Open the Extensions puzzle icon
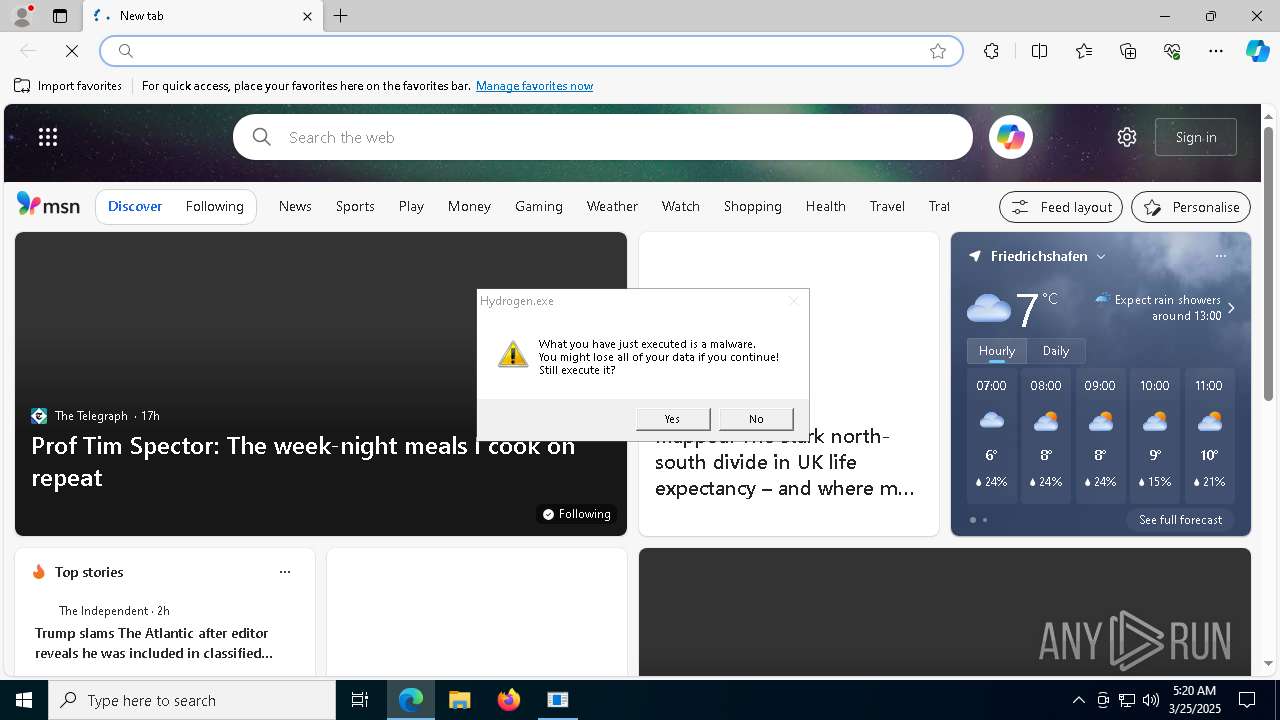This screenshot has width=1280, height=720. (991, 51)
